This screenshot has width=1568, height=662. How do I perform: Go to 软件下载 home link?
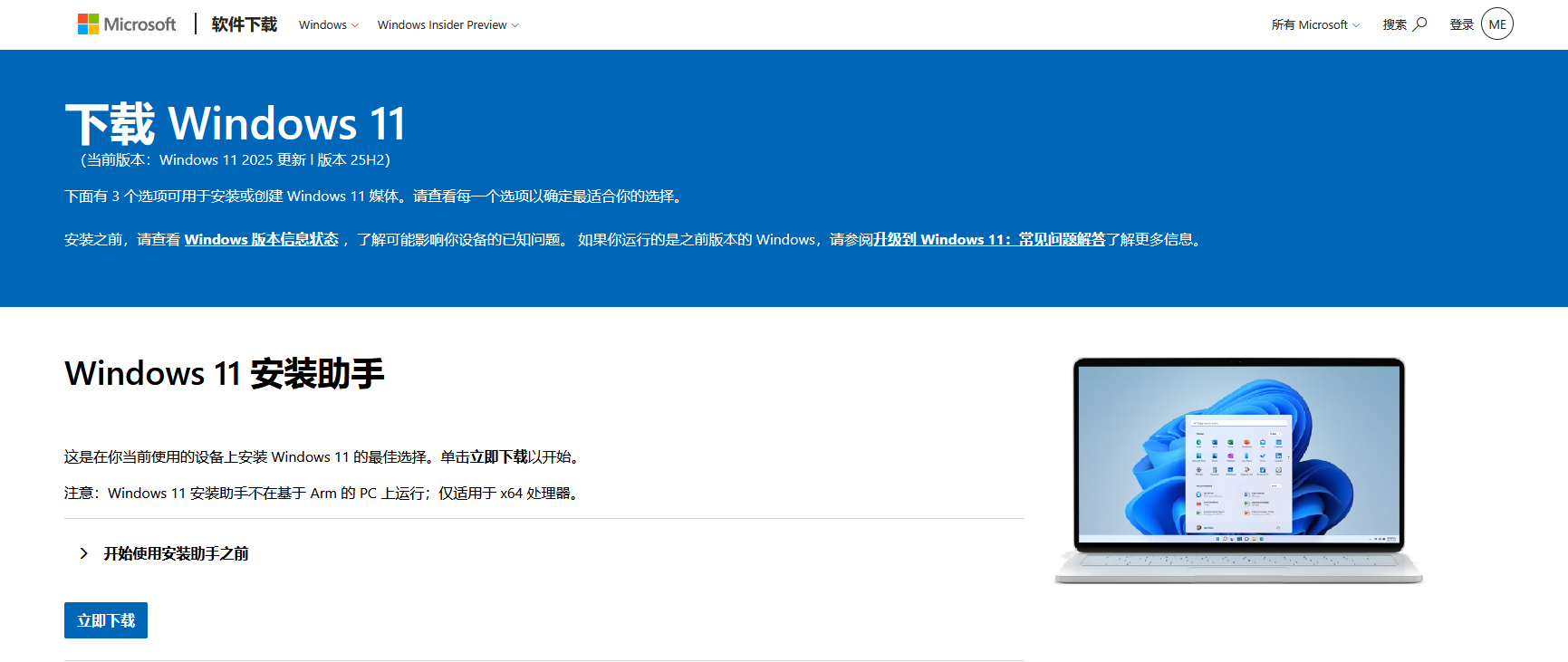[245, 24]
